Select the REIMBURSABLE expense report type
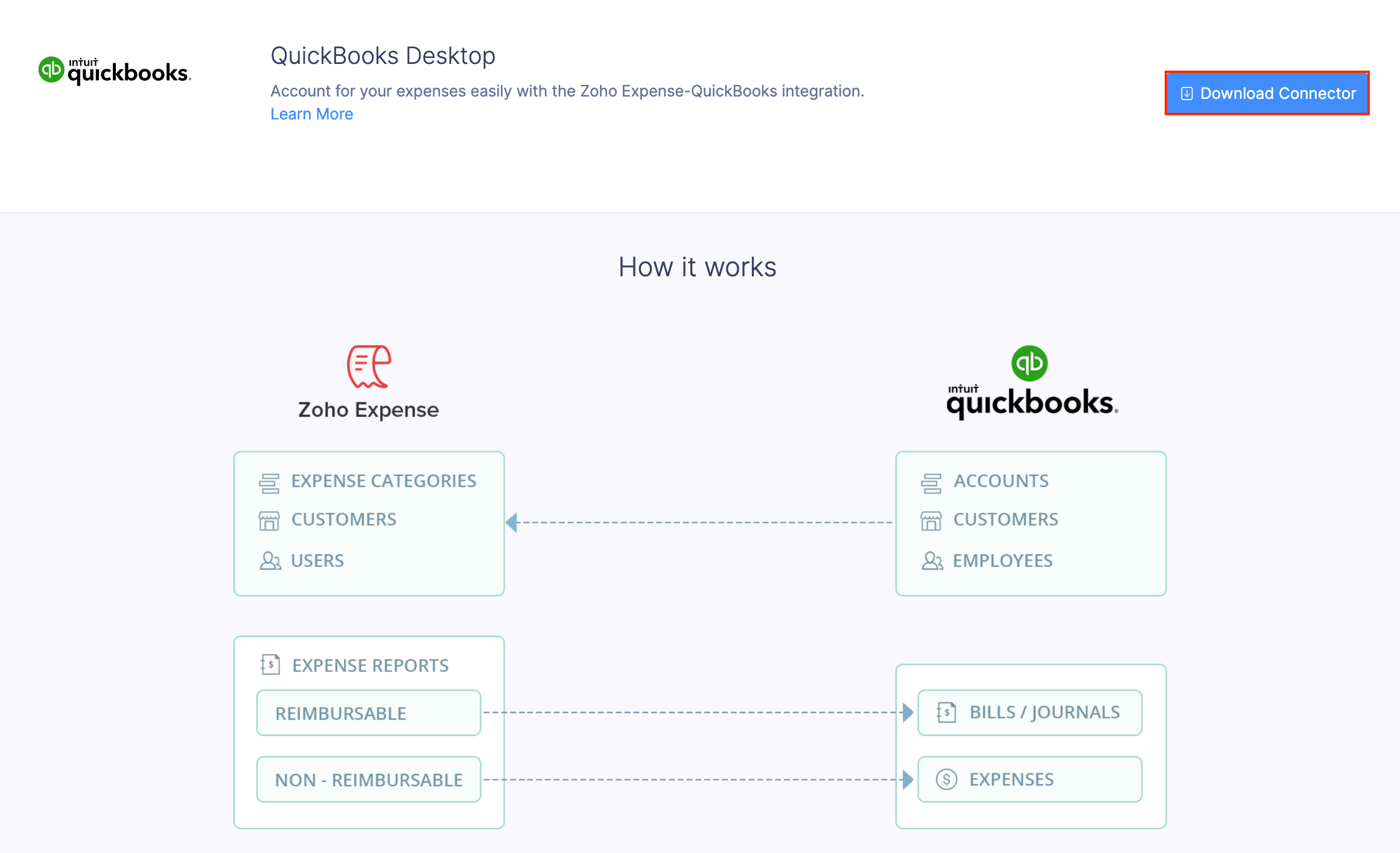 coord(368,712)
